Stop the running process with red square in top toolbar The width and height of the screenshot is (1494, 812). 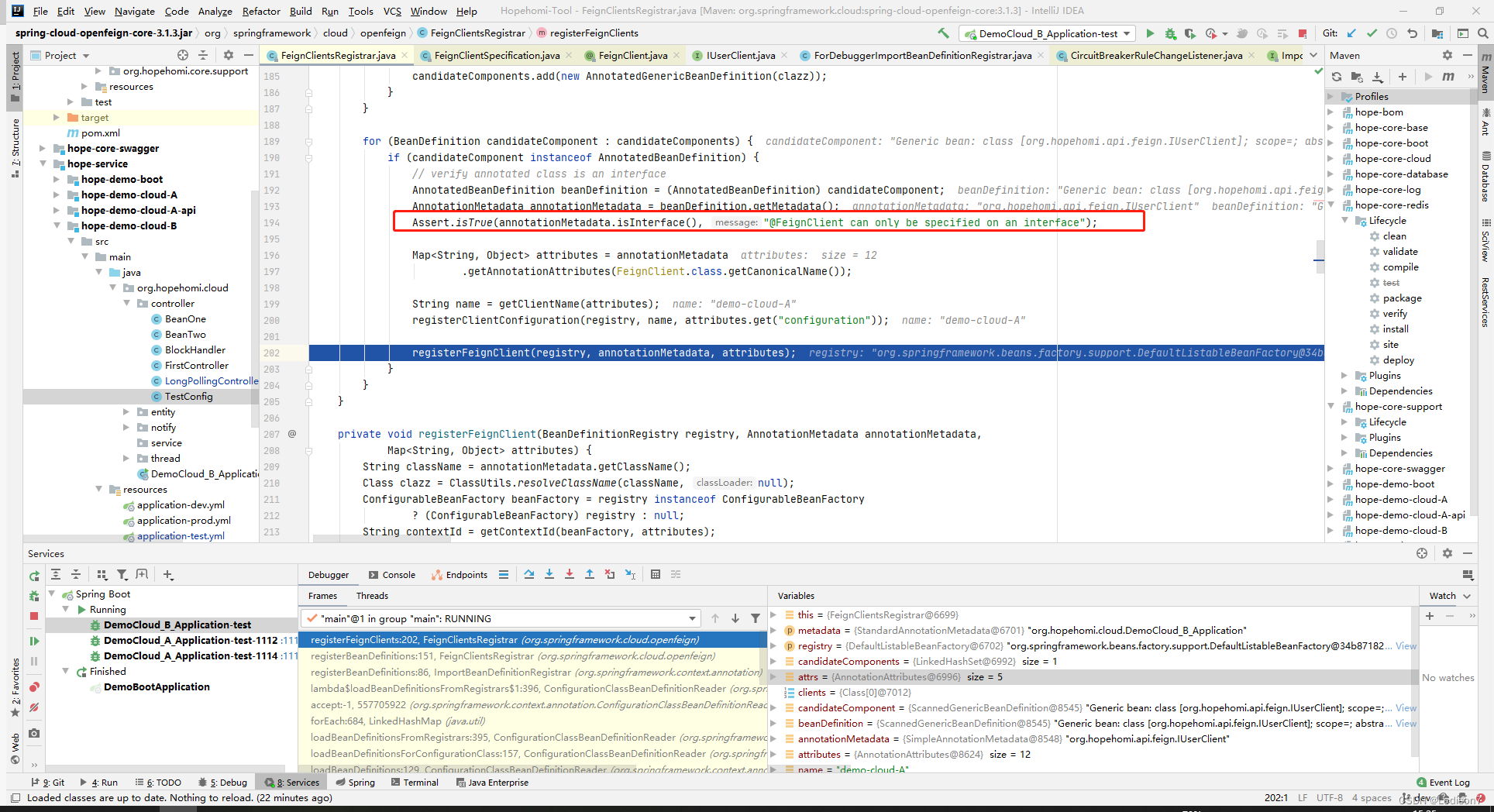1303,33
